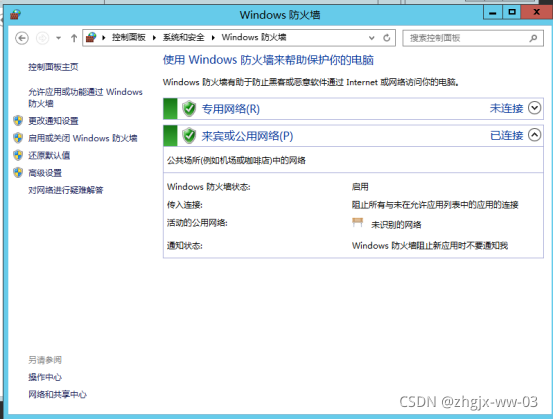Click the firewall icon in address bar
Screen dimensions: 553x420
[x=91, y=37]
